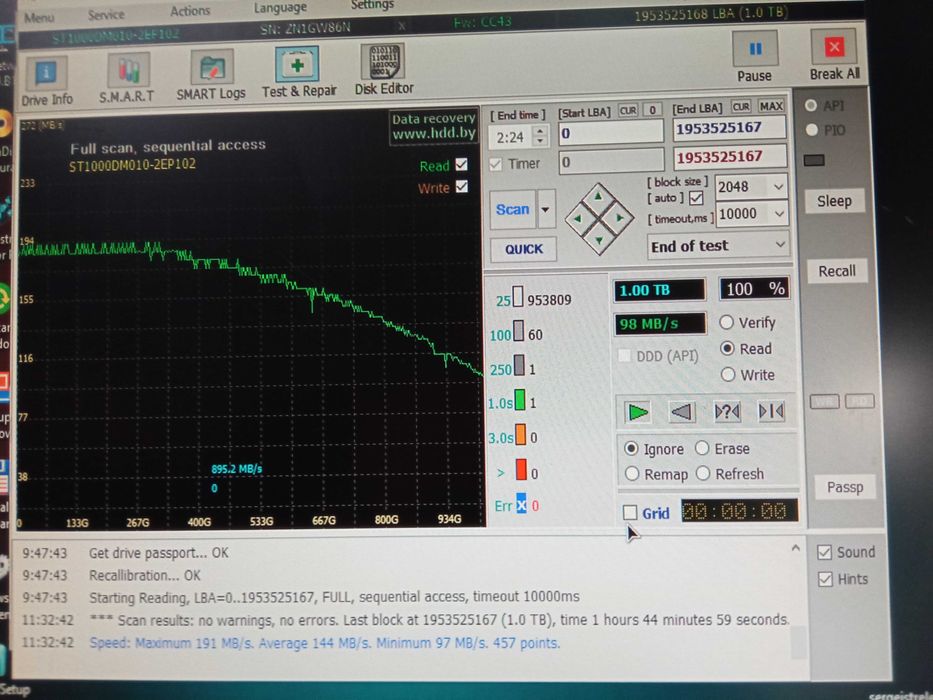Click the green 1.0s block indicator

pyautogui.click(x=520, y=400)
